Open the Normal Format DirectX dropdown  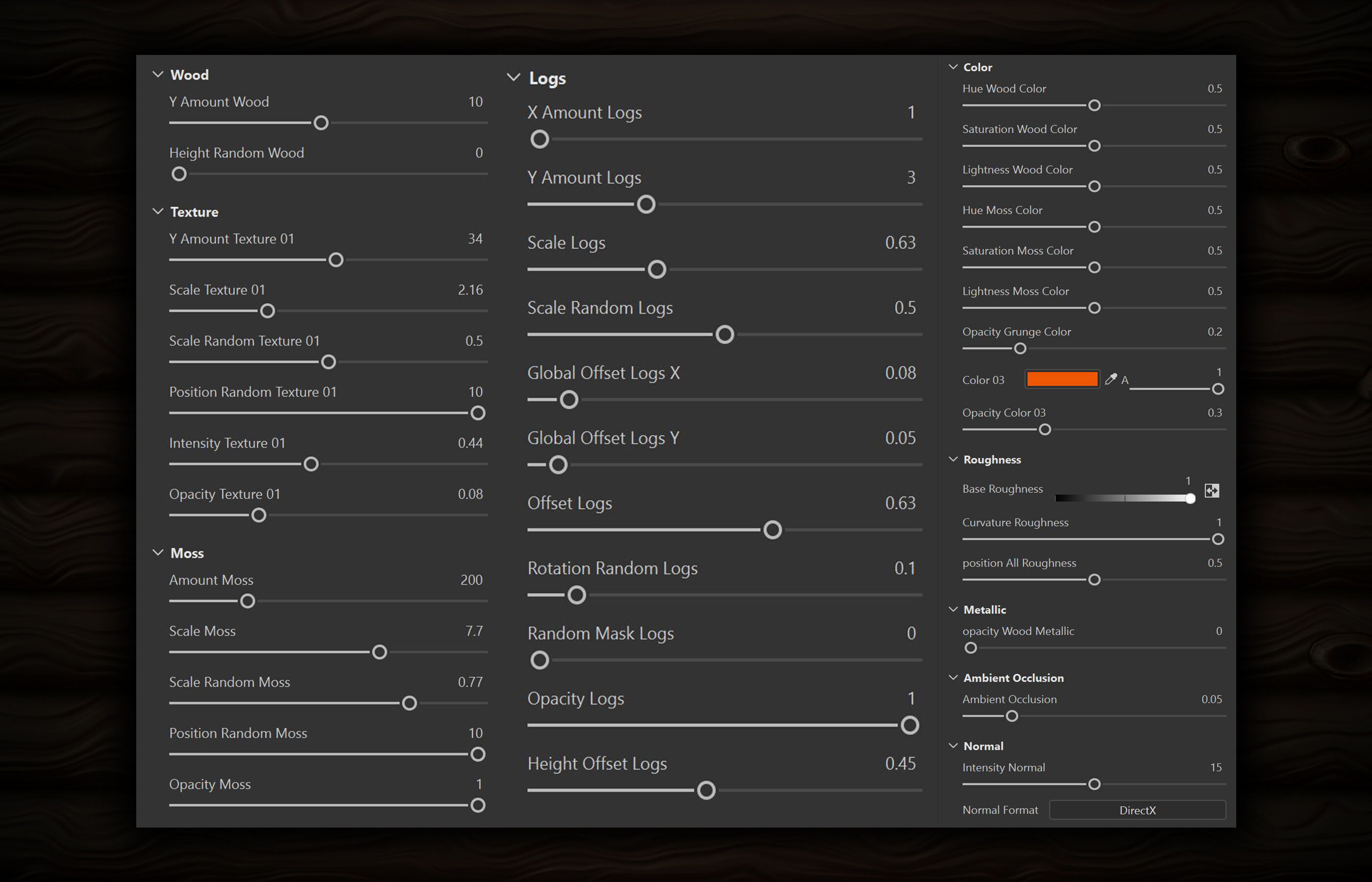(x=1137, y=810)
